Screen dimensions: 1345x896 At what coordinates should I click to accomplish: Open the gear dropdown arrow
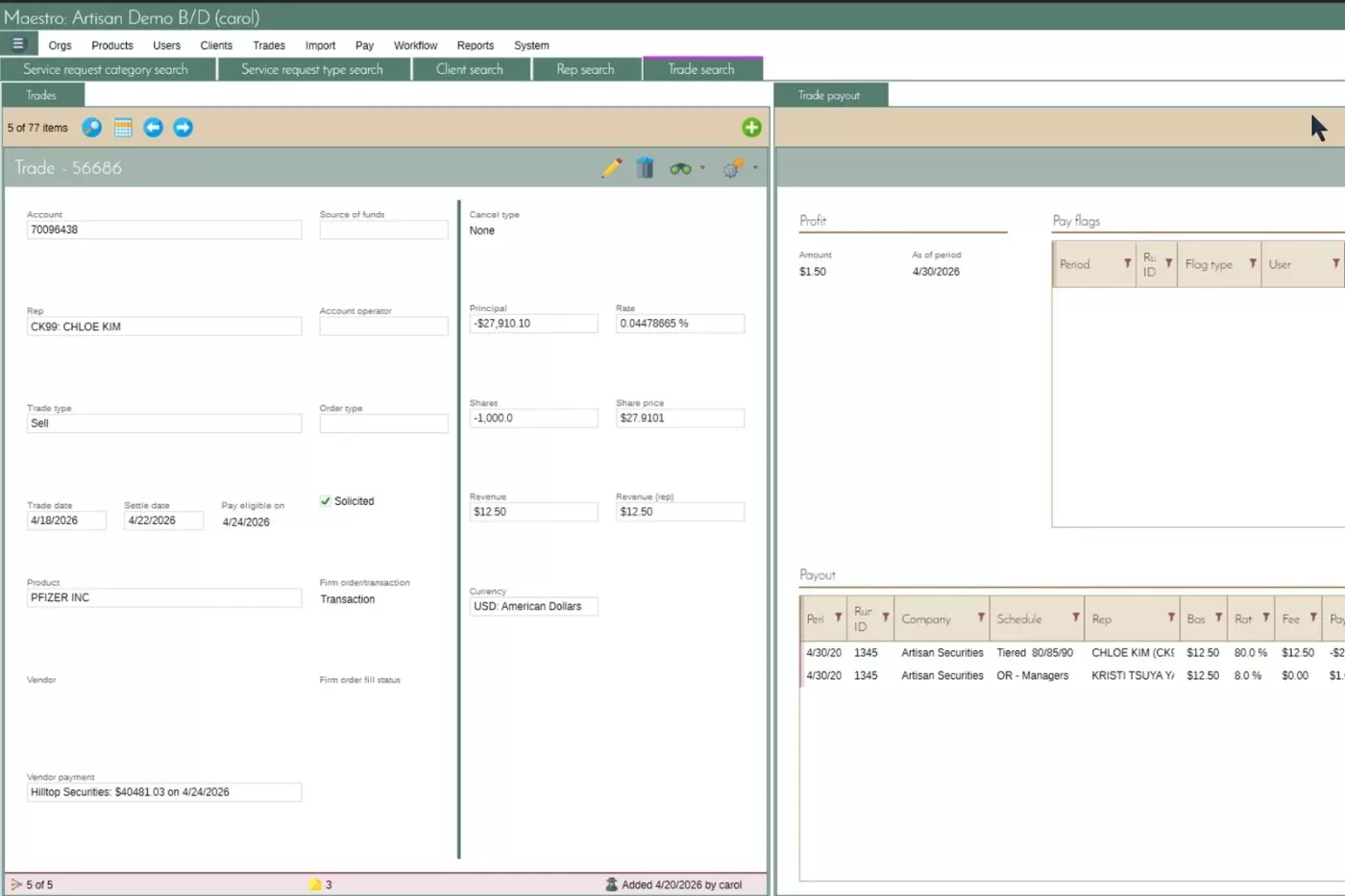pos(755,168)
